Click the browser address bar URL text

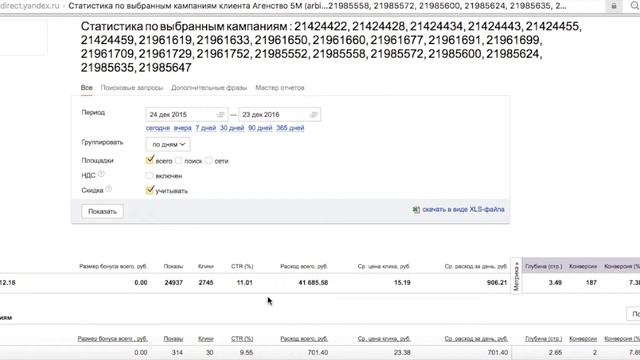click(30, 6)
